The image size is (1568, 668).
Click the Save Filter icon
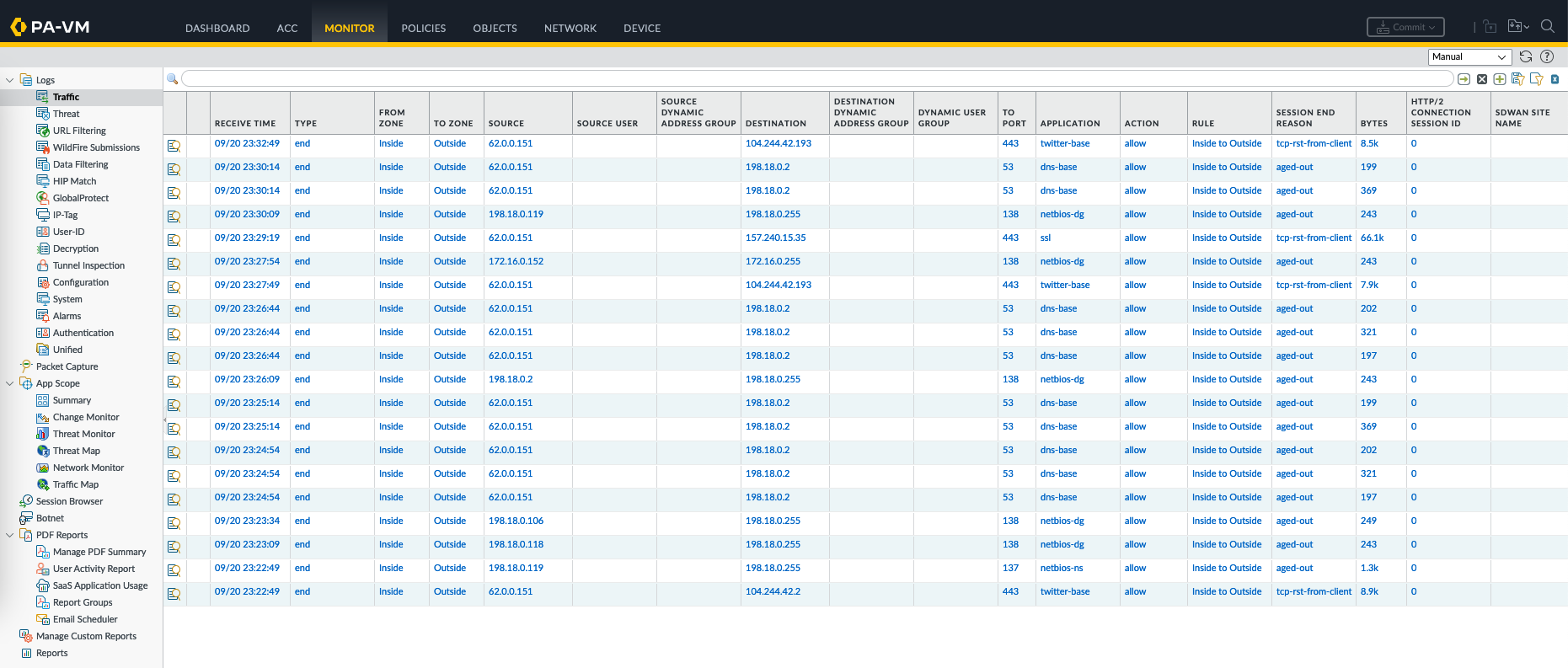click(x=1517, y=79)
